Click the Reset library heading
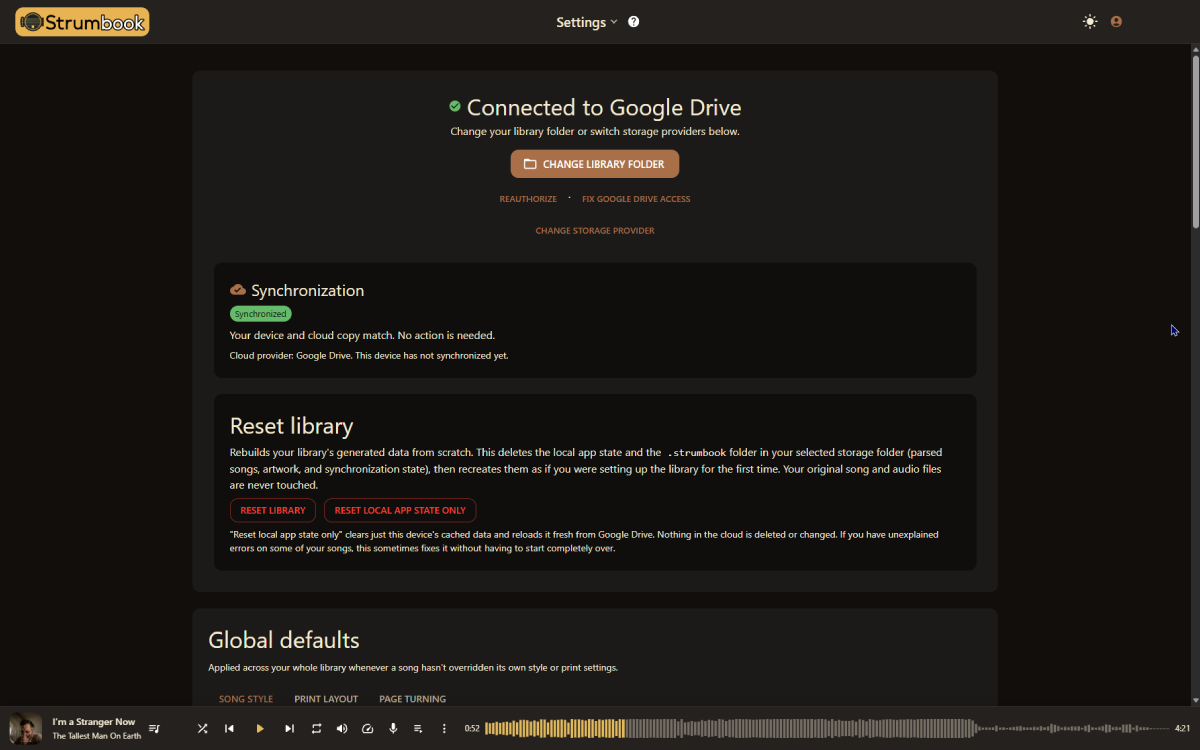This screenshot has height=750, width=1200. coord(292,426)
